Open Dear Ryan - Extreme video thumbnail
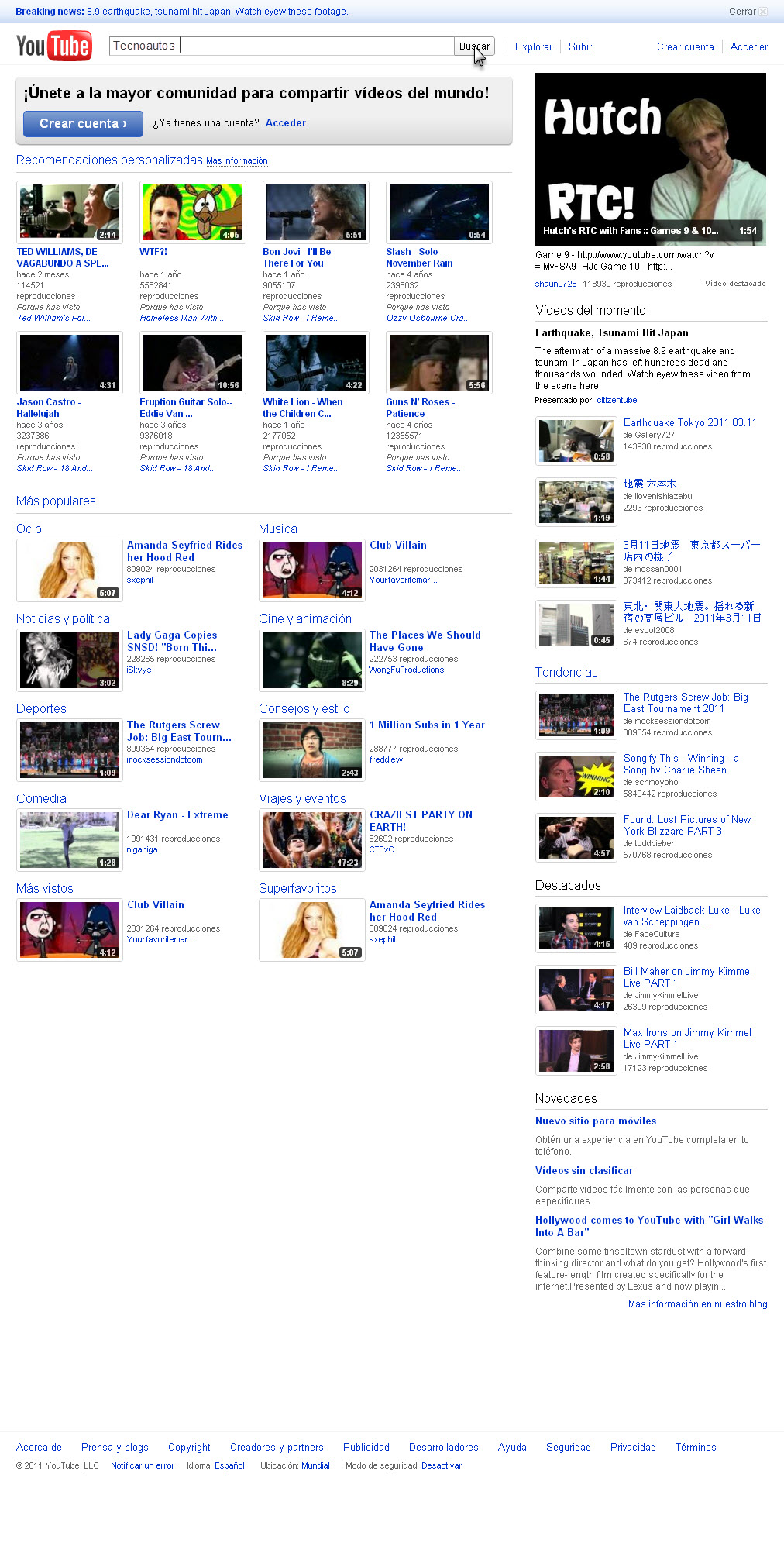The image size is (784, 1567). tap(70, 840)
